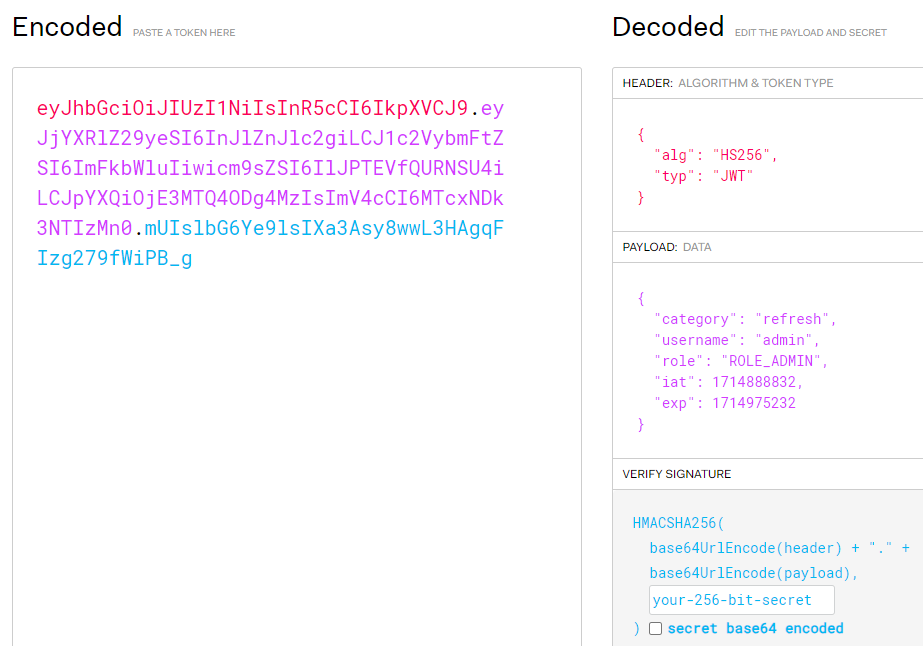923x646 pixels.
Task: Click the 'Decoded' heading
Action: coord(668,27)
